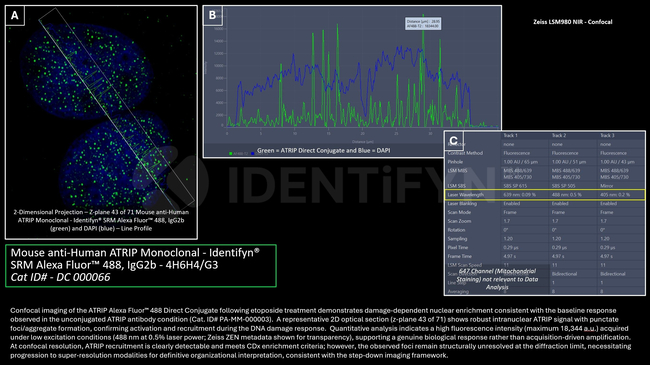Click the 'Track 2' column header
The height and width of the screenshot is (365, 650).
pyautogui.click(x=559, y=136)
